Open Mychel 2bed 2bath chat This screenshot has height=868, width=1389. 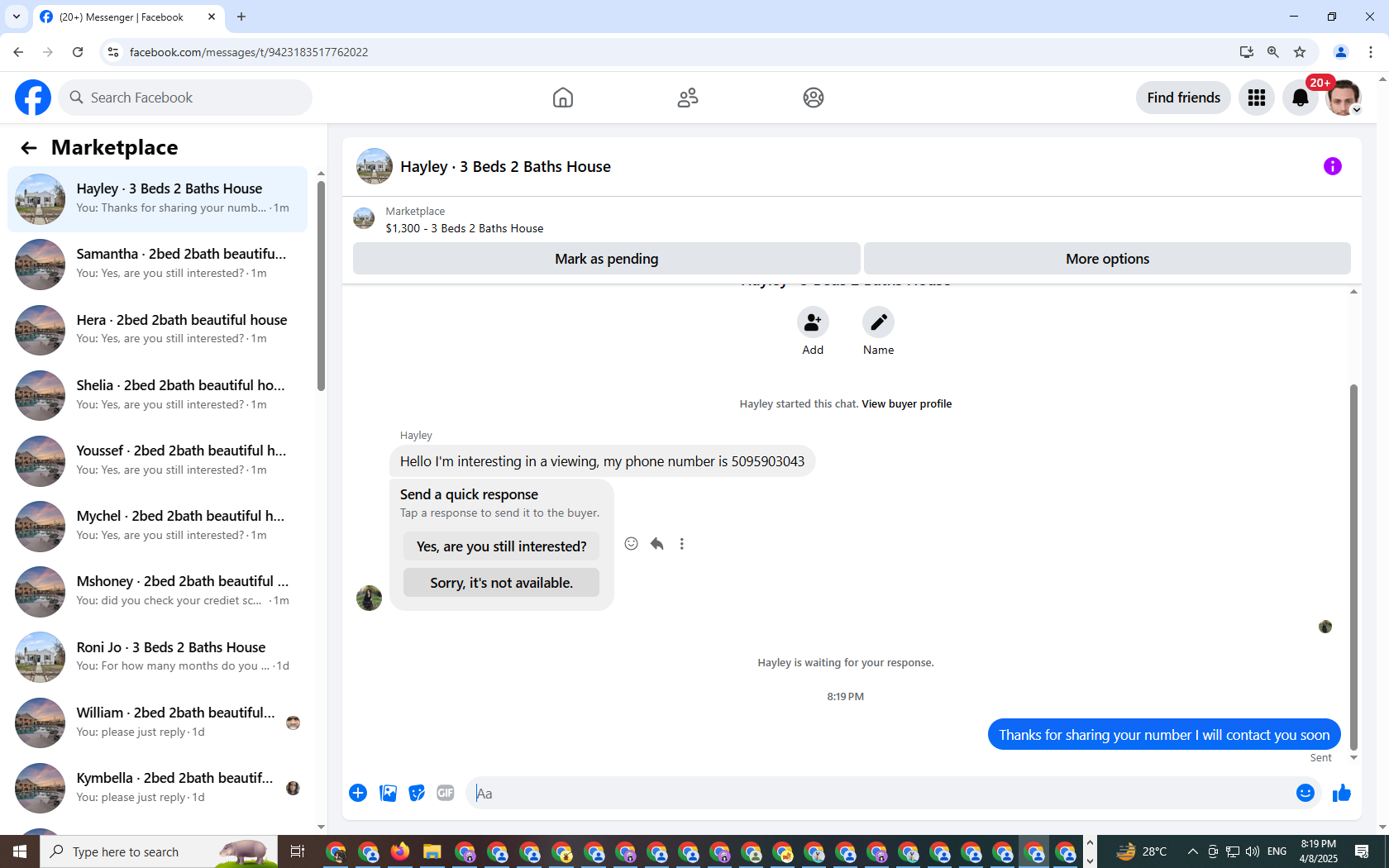pyautogui.click(x=157, y=527)
